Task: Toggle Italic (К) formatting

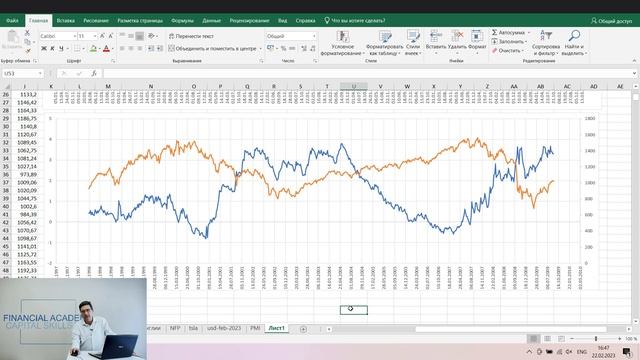Action: pos(52,49)
